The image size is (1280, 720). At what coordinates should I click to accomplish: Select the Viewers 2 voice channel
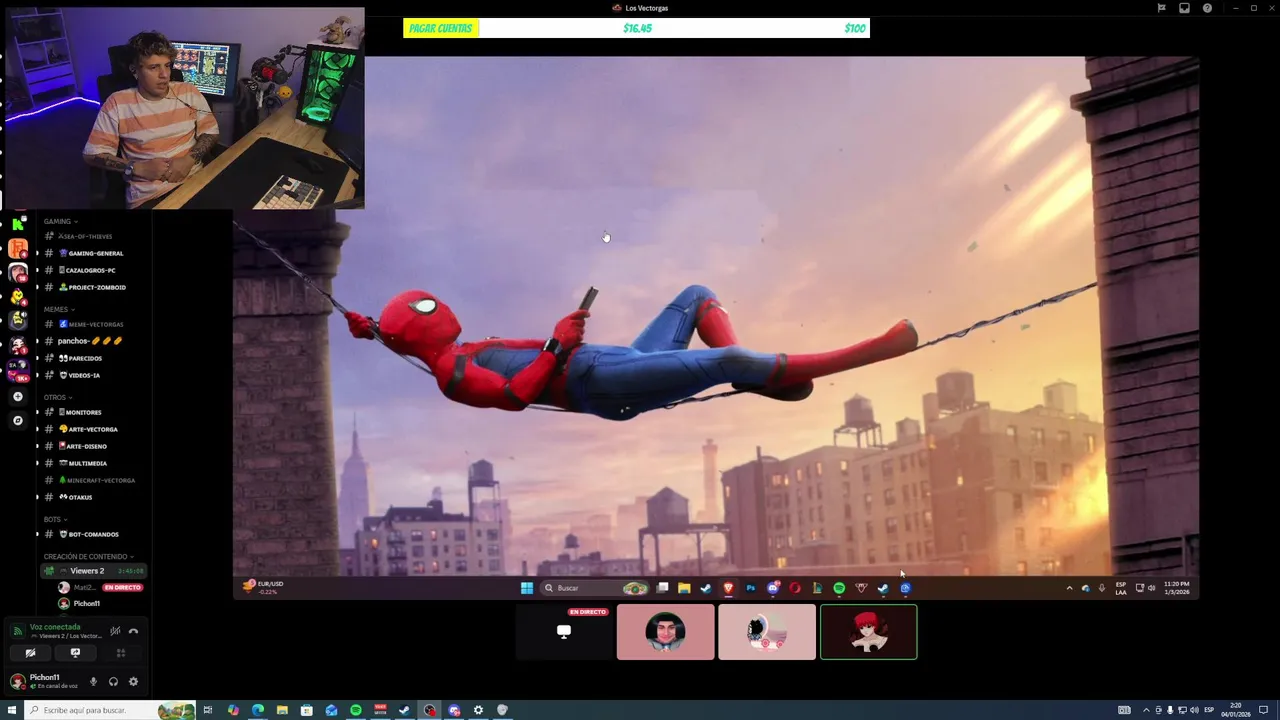92,571
